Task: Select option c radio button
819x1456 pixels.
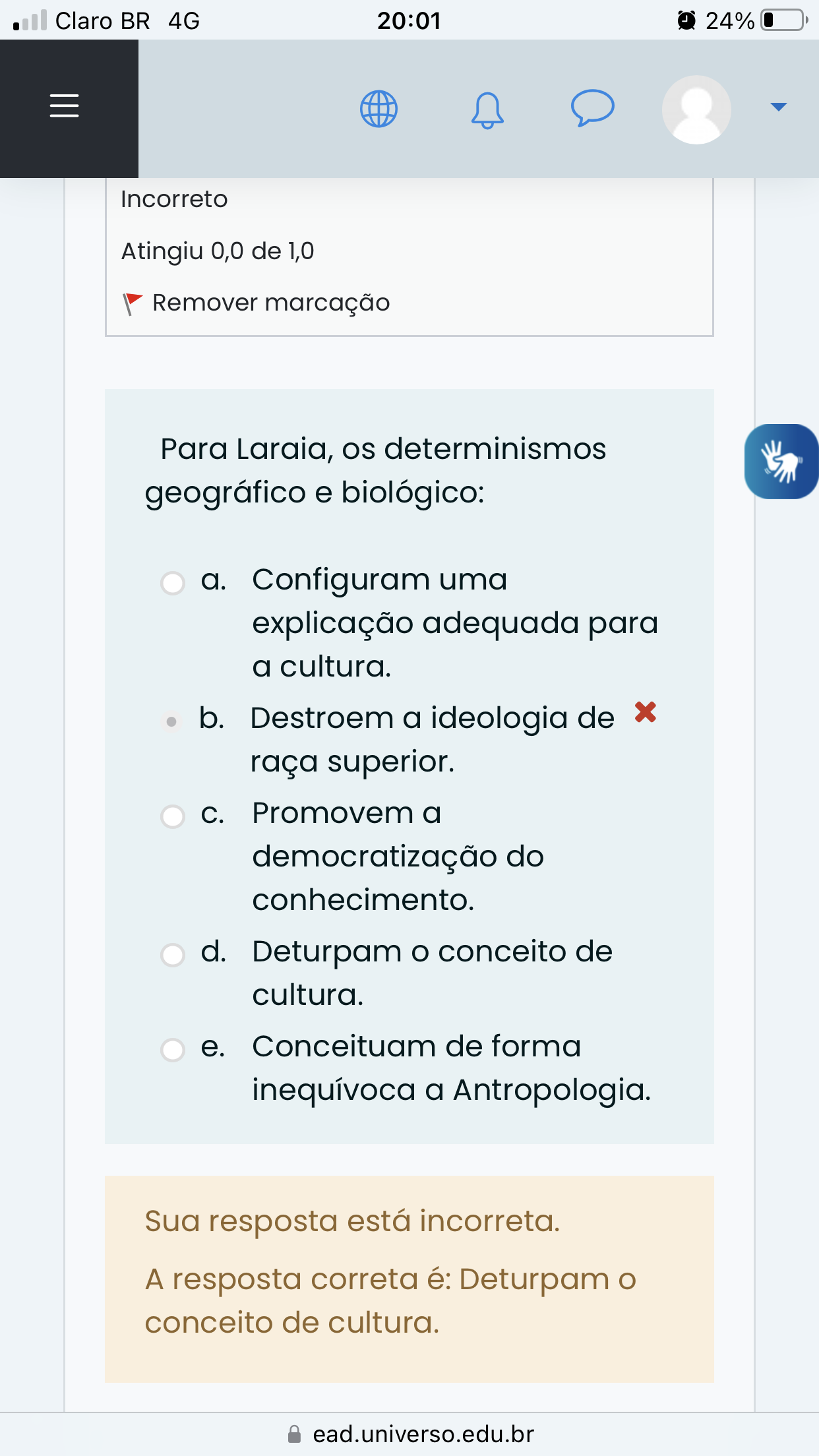Action: pos(173,816)
